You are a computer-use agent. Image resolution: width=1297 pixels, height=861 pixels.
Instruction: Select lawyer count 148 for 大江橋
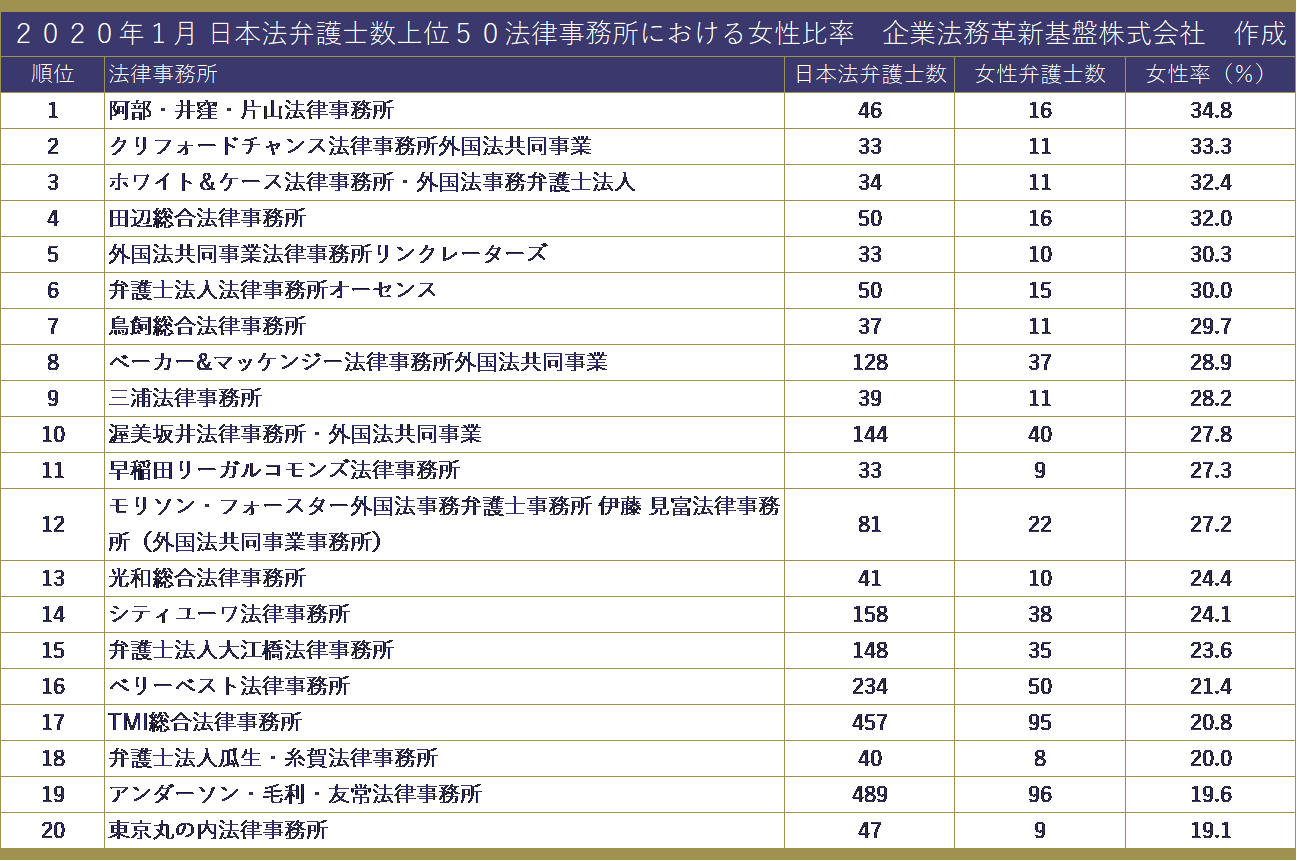coord(870,651)
